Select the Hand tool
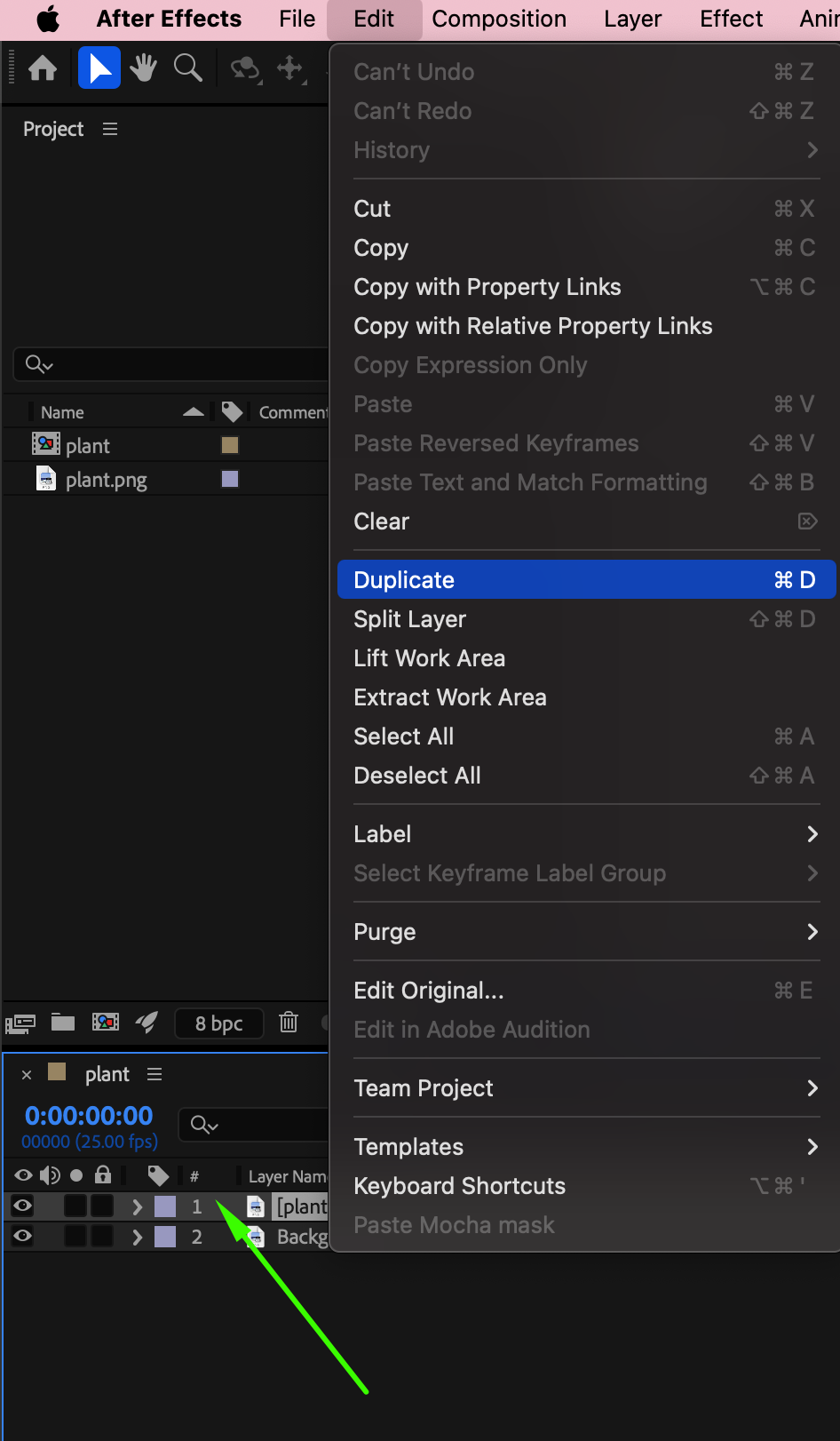The width and height of the screenshot is (840, 1441). click(x=143, y=68)
